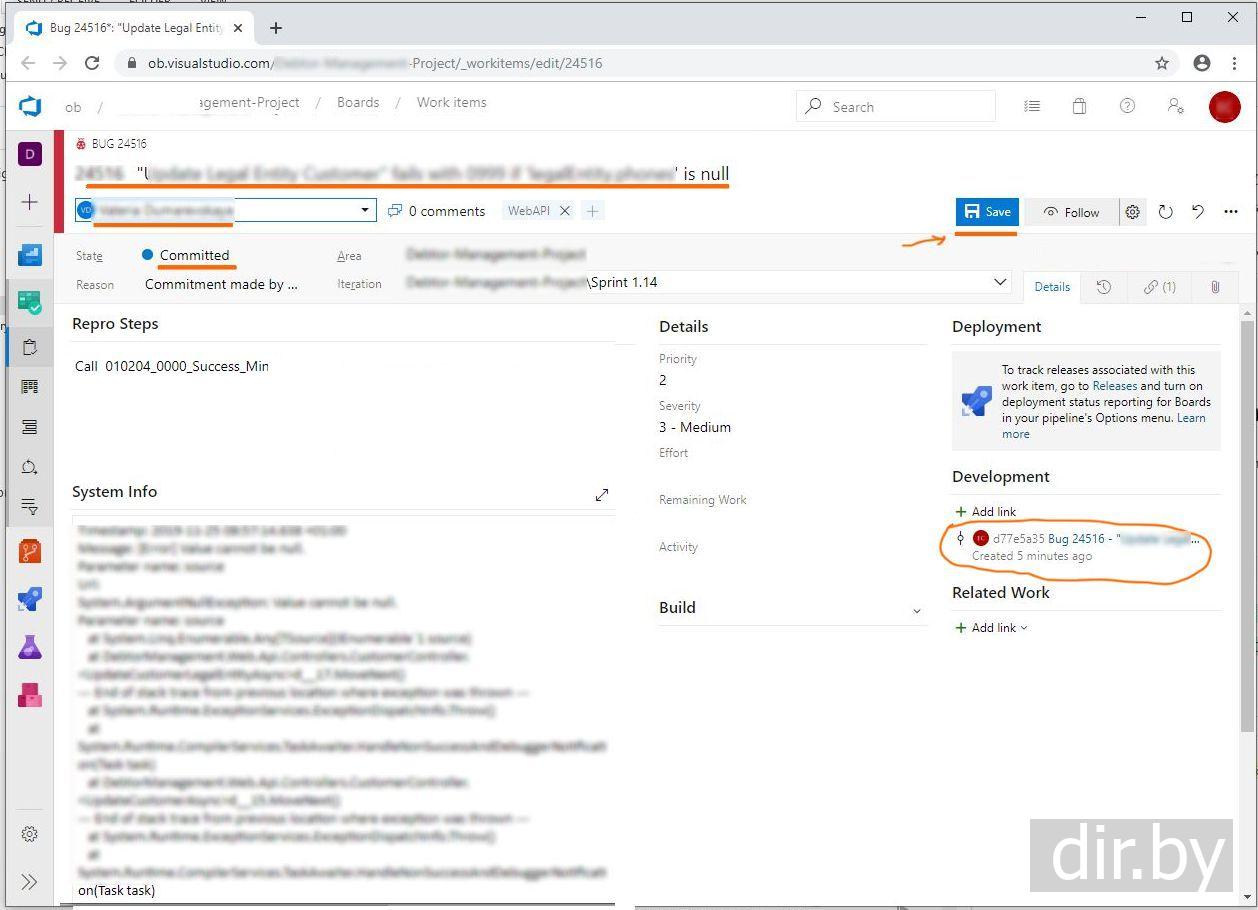Toggle Follow on this work item

1071,212
